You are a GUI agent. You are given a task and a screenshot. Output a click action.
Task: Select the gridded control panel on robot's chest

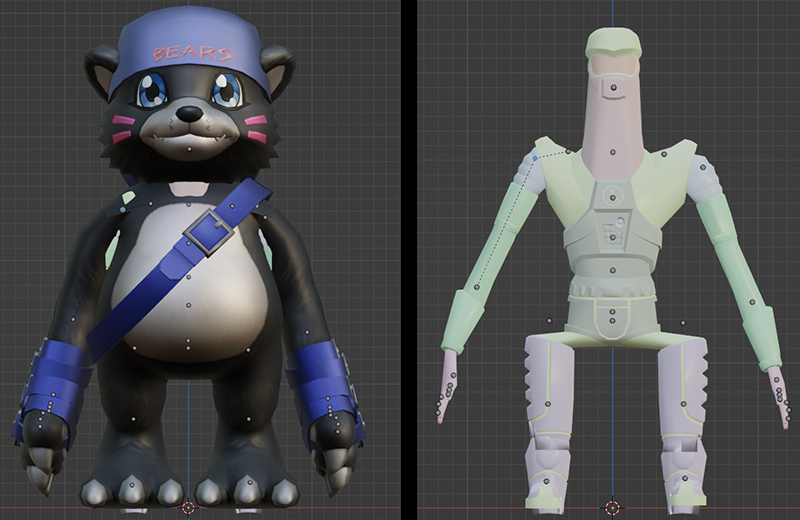coord(613,235)
